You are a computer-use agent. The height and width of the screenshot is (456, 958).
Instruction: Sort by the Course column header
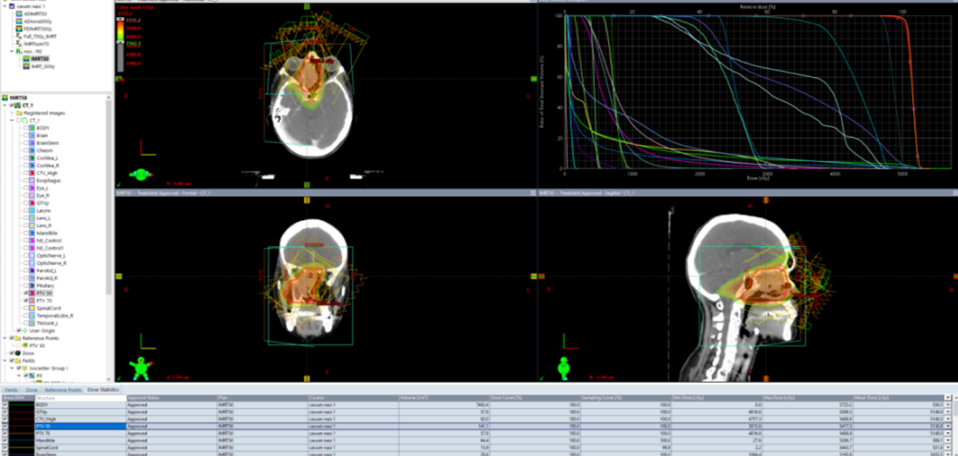coord(353,398)
